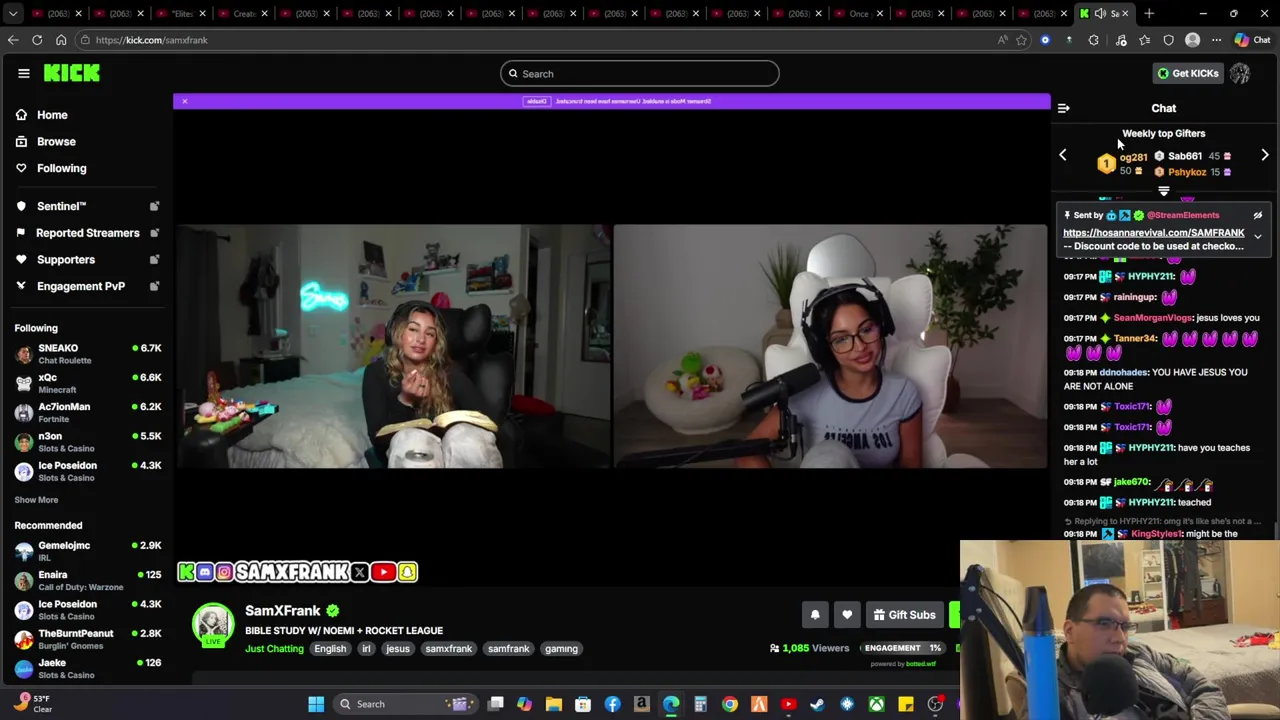Image resolution: width=1280 pixels, height=720 pixels.
Task: Click the Get KICKs button
Action: 1188,73
